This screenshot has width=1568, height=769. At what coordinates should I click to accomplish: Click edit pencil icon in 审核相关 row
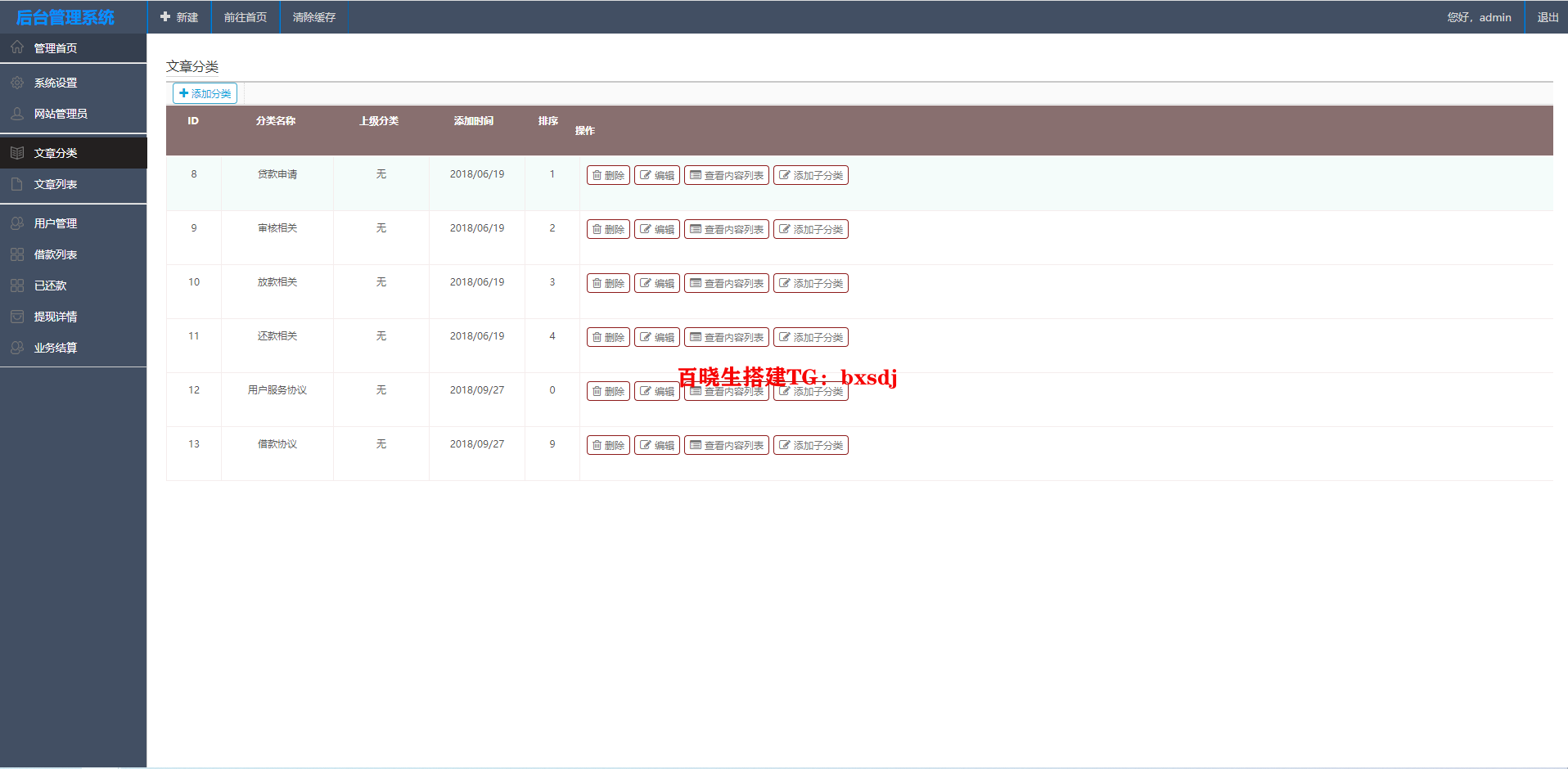(646, 229)
